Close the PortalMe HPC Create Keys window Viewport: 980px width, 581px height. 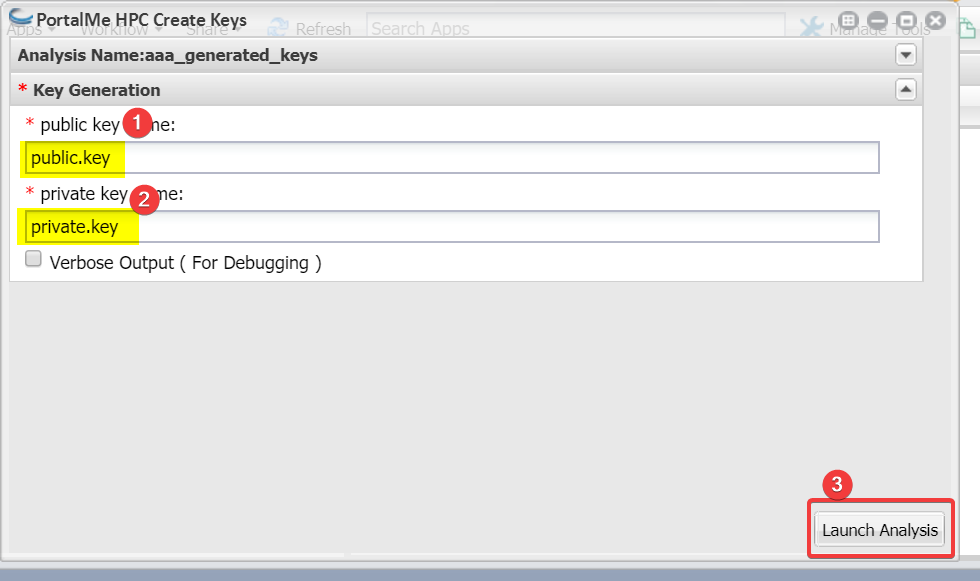[936, 21]
